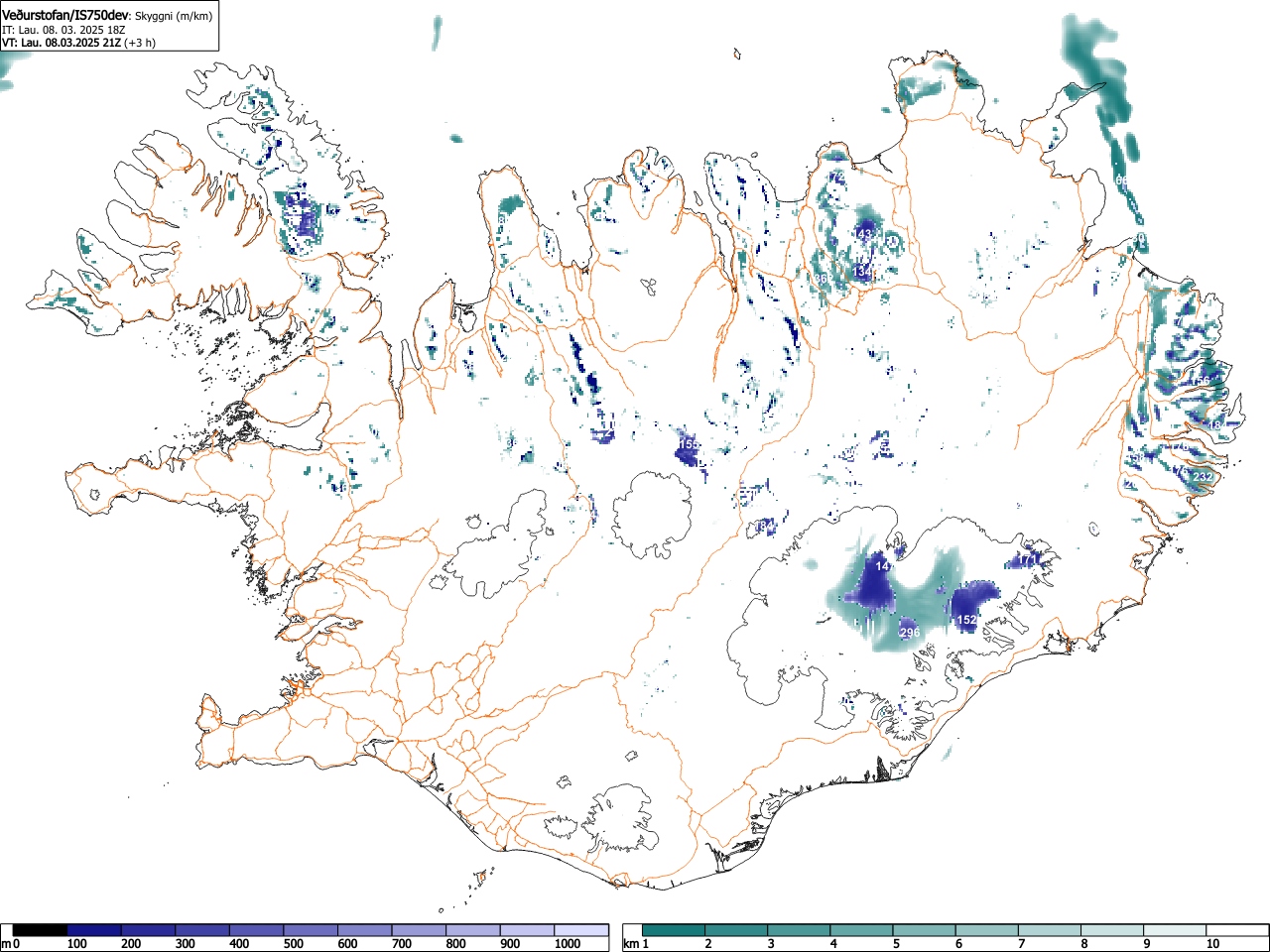
Task: Click the 143 value label in the north
Action: coord(863,234)
